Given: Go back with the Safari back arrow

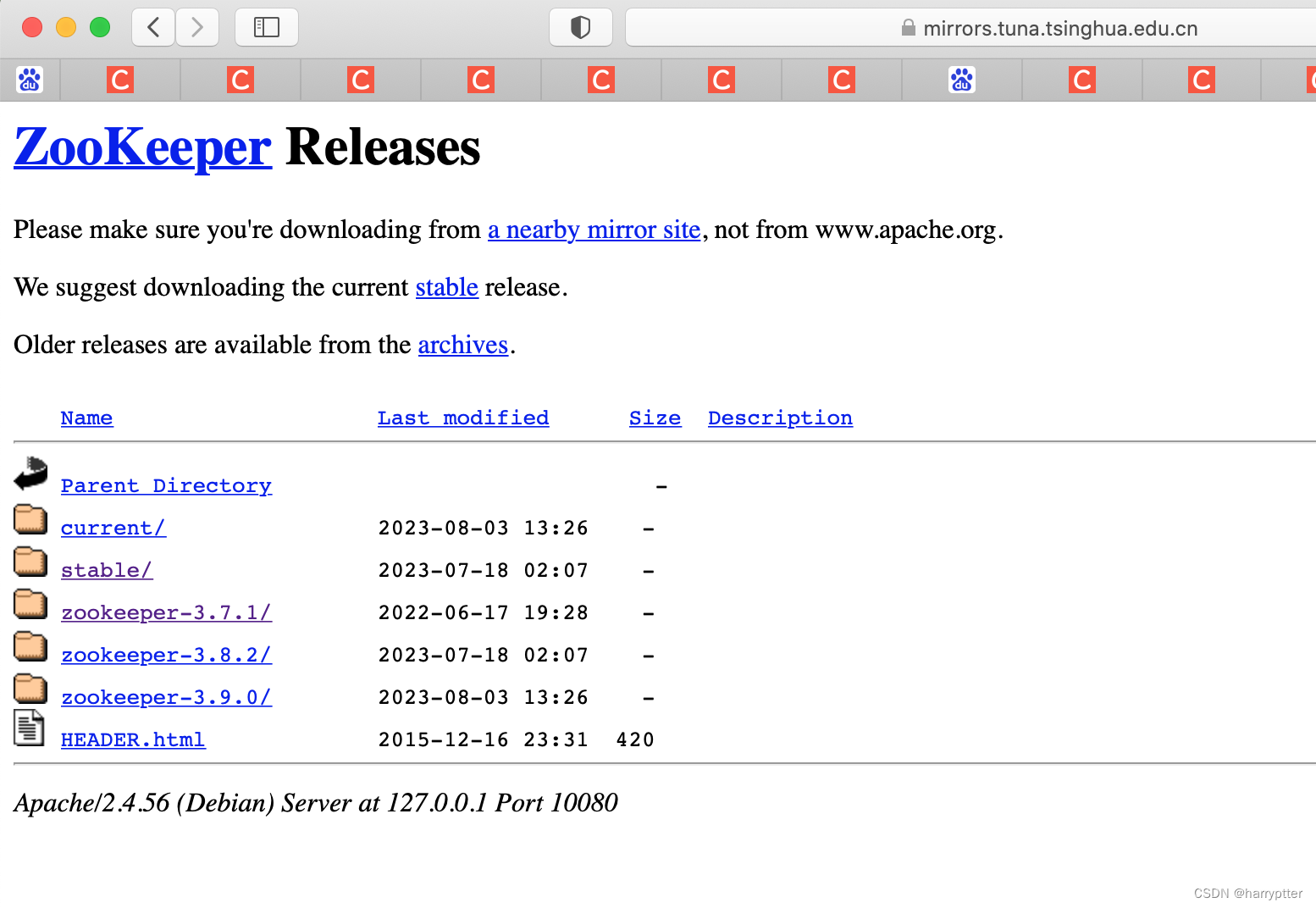Looking at the screenshot, I should 154,27.
